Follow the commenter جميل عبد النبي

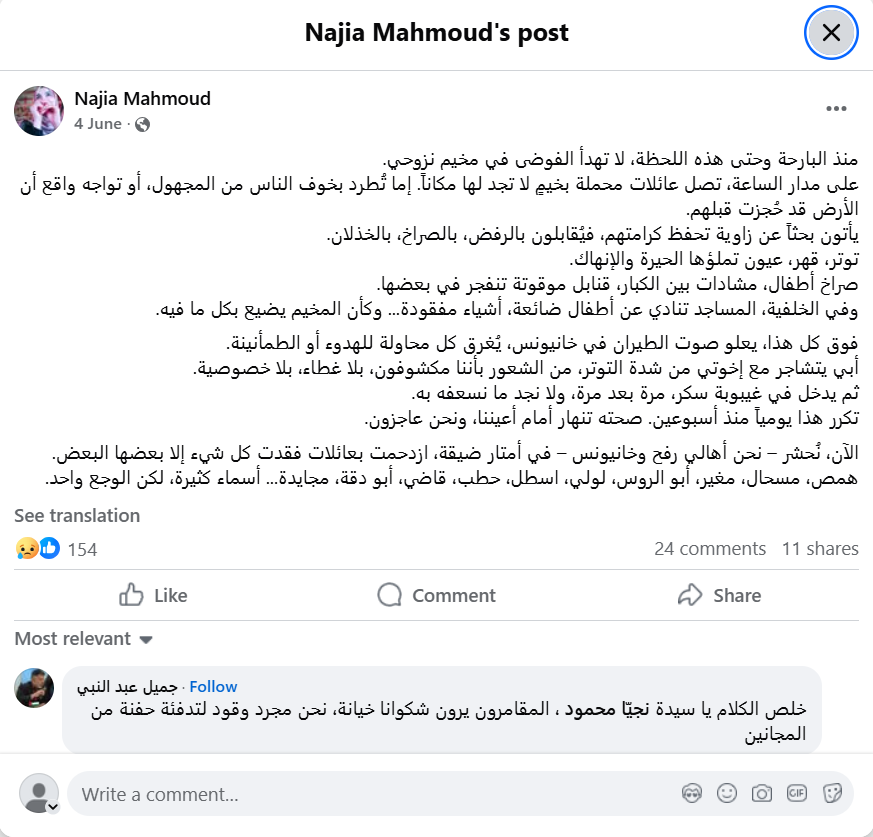[x=213, y=687]
